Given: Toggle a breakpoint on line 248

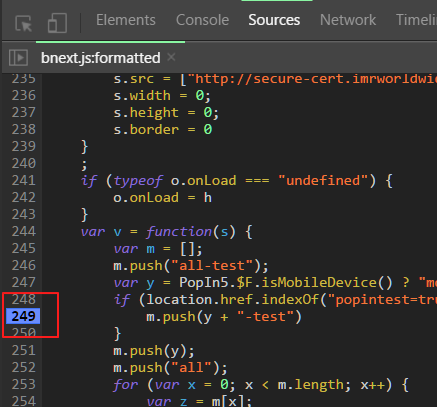Looking at the screenshot, I should 23,299.
